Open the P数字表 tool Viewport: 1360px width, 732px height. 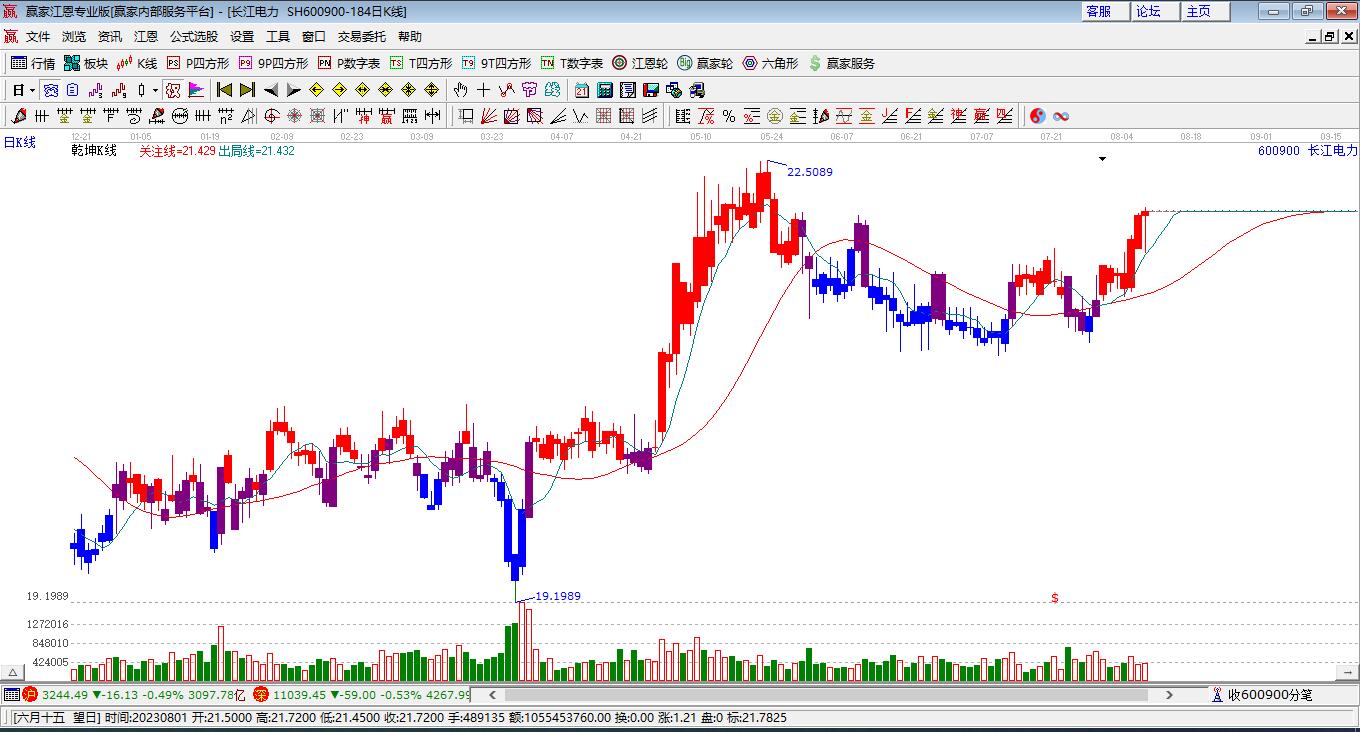[x=349, y=63]
